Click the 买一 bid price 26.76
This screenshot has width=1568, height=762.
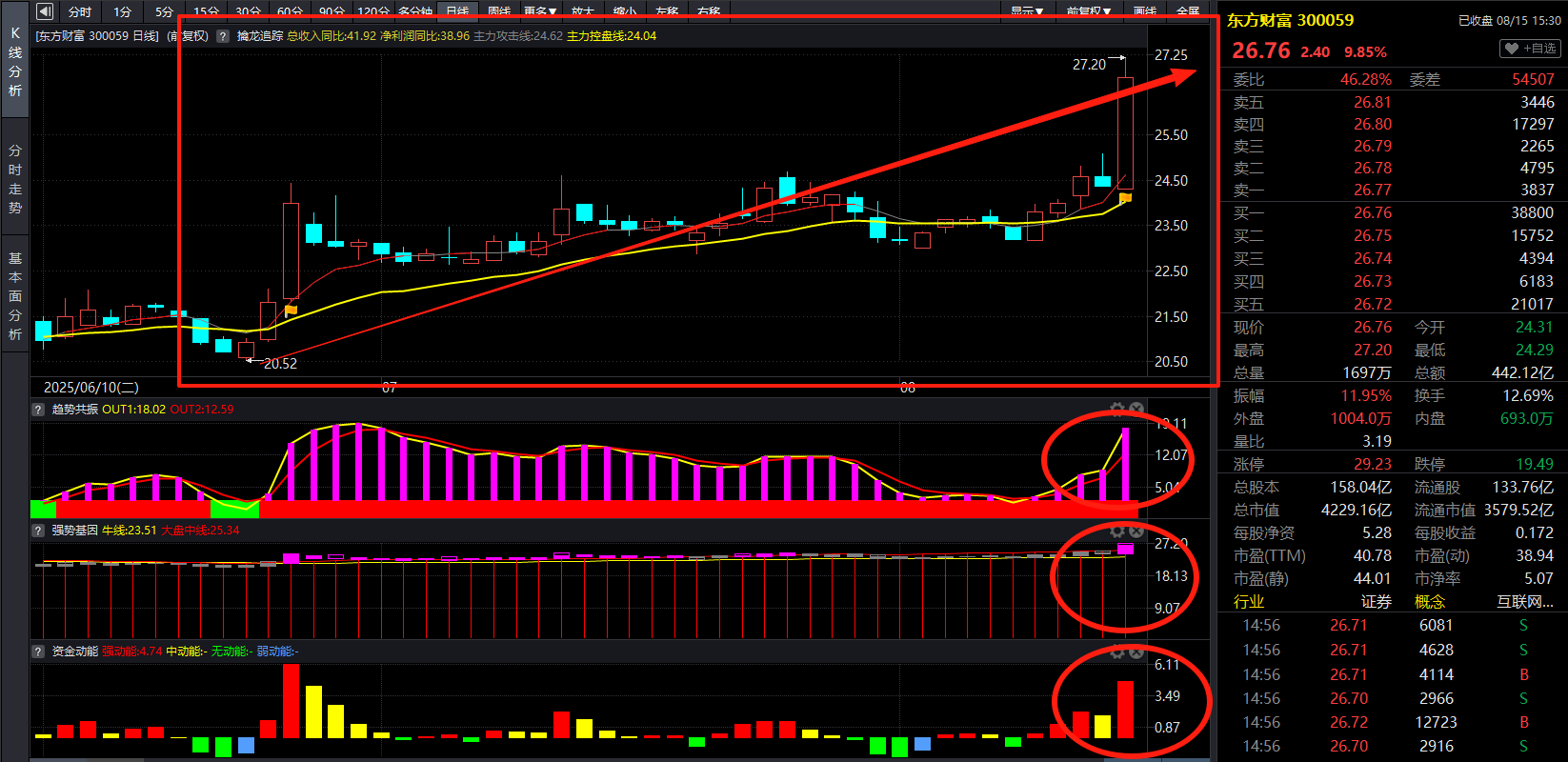(x=1373, y=212)
